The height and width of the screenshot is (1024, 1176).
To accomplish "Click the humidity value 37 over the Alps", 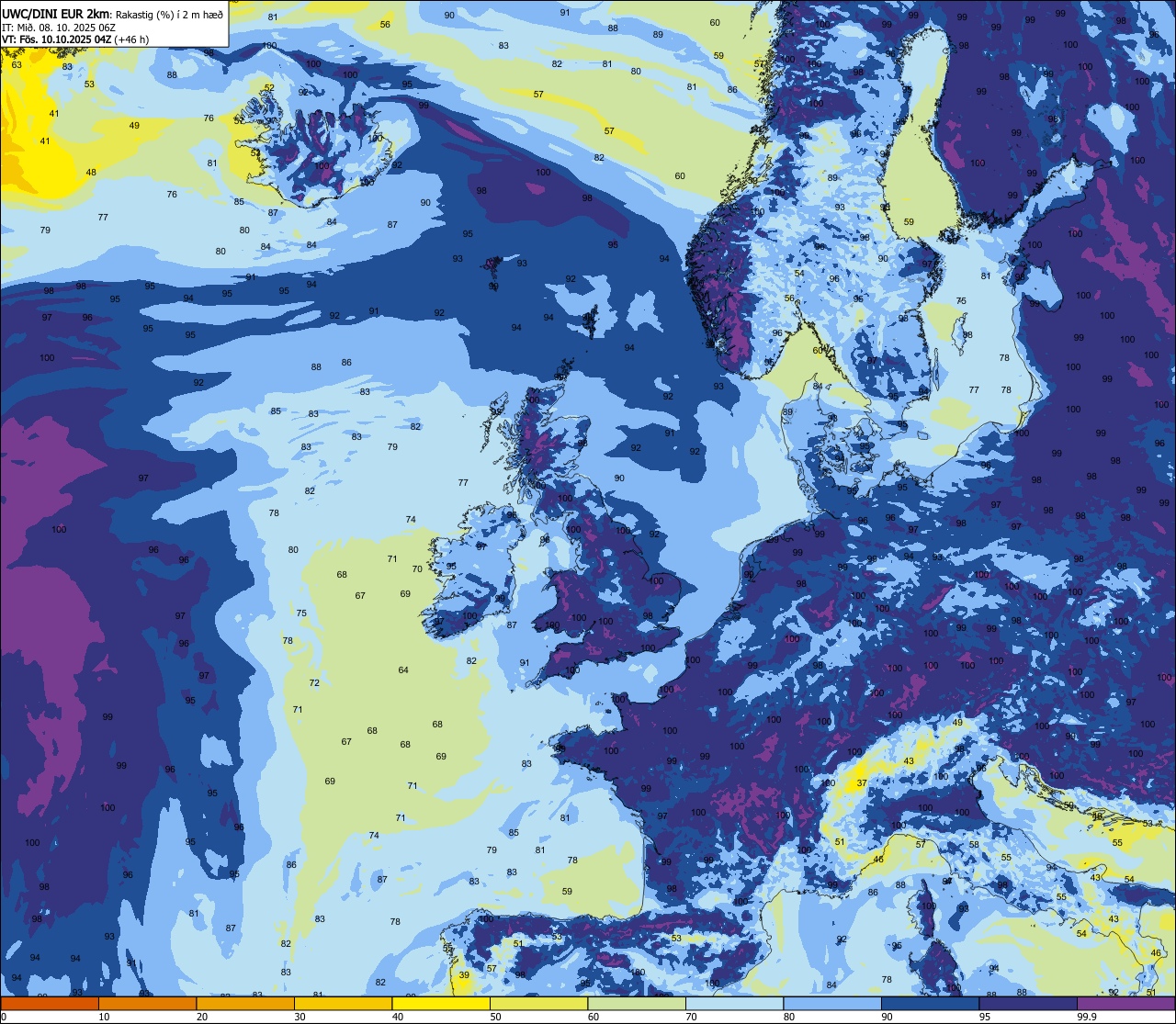I will [862, 783].
